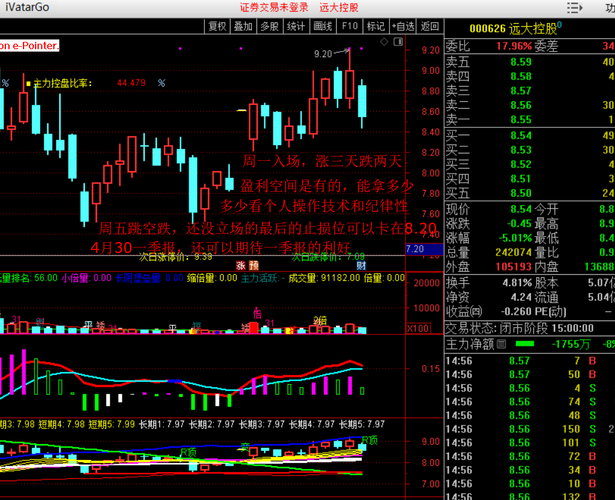Open F10 company information
Image resolution: width=615 pixels, height=500 pixels.
pos(349,26)
